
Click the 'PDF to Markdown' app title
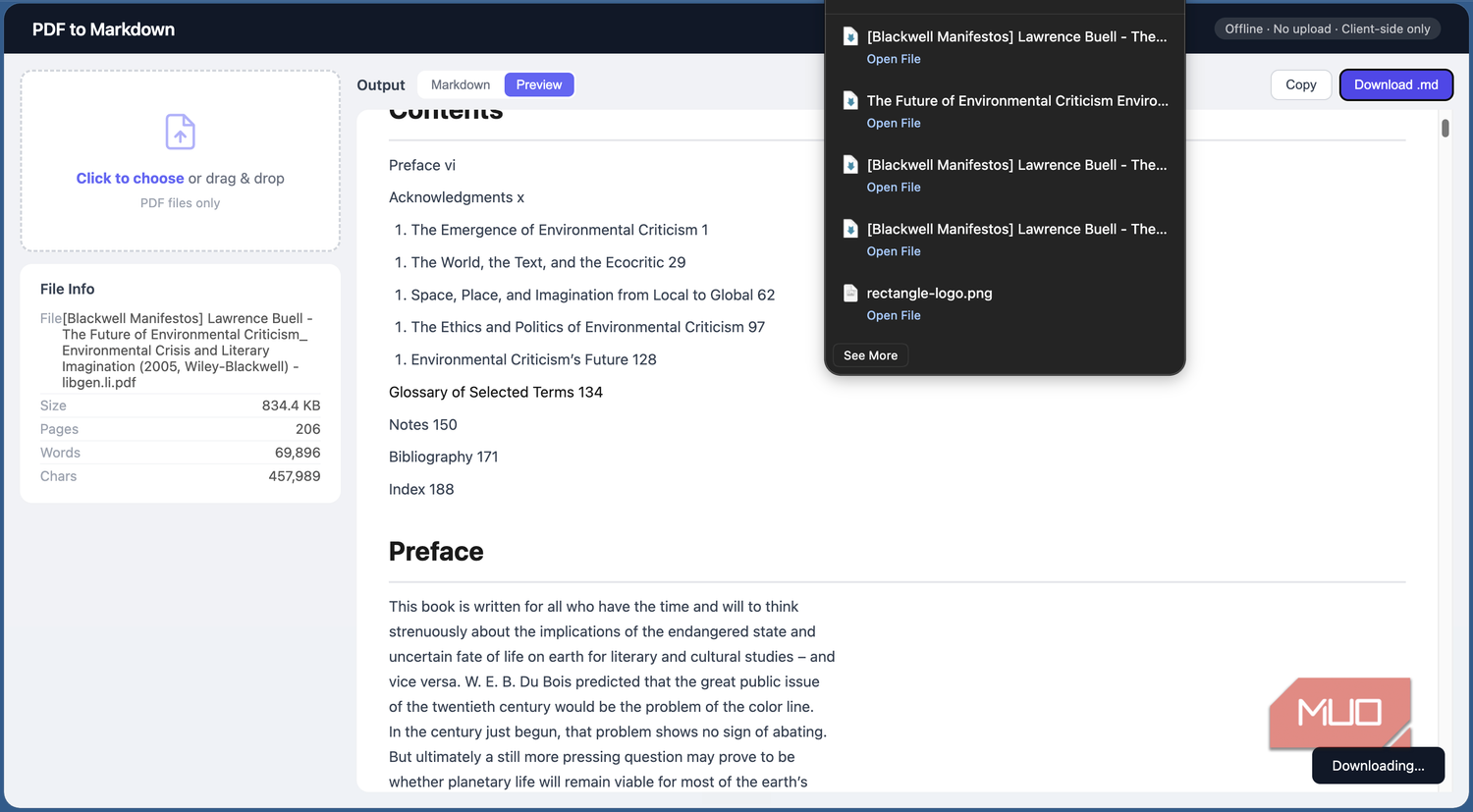[103, 29]
